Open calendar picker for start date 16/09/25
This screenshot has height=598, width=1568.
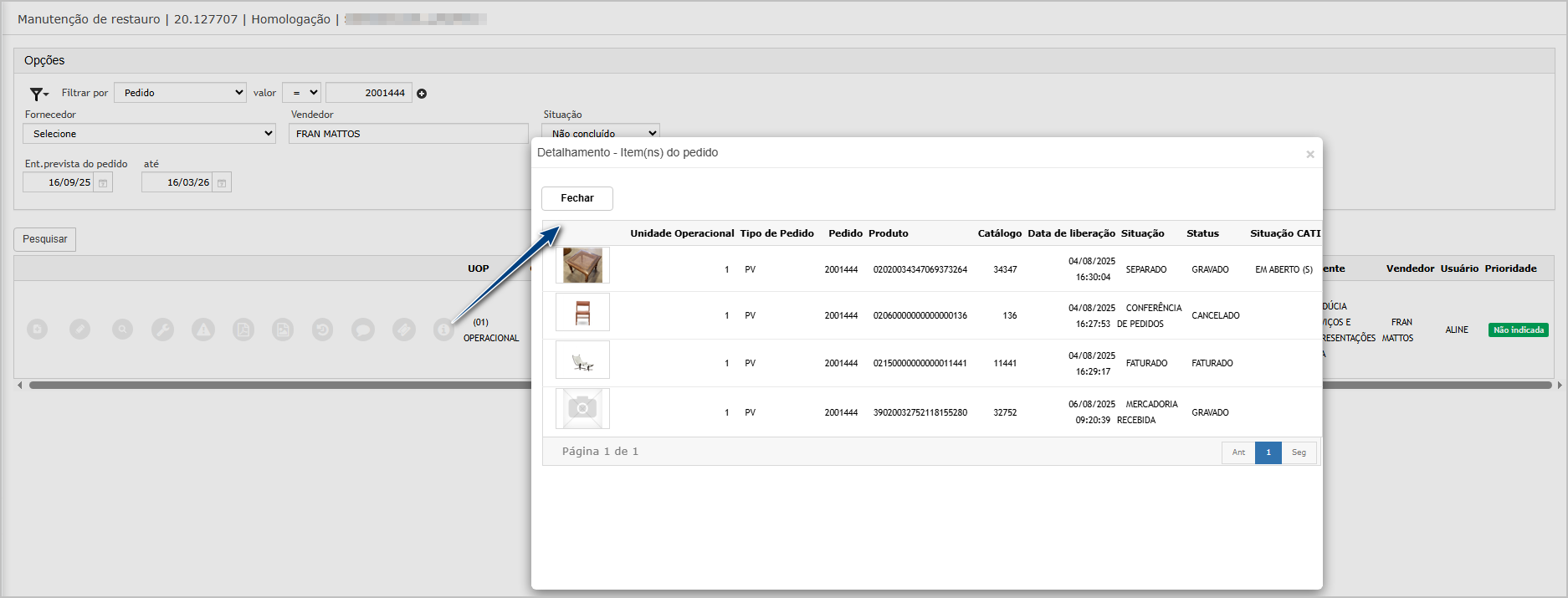tap(103, 183)
